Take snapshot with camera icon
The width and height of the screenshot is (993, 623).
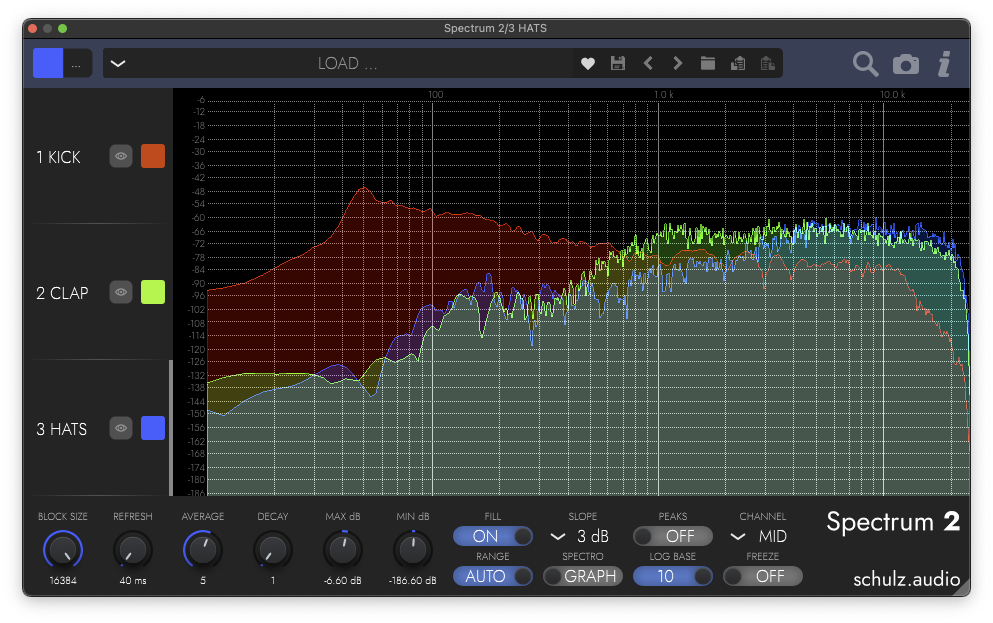(x=906, y=64)
